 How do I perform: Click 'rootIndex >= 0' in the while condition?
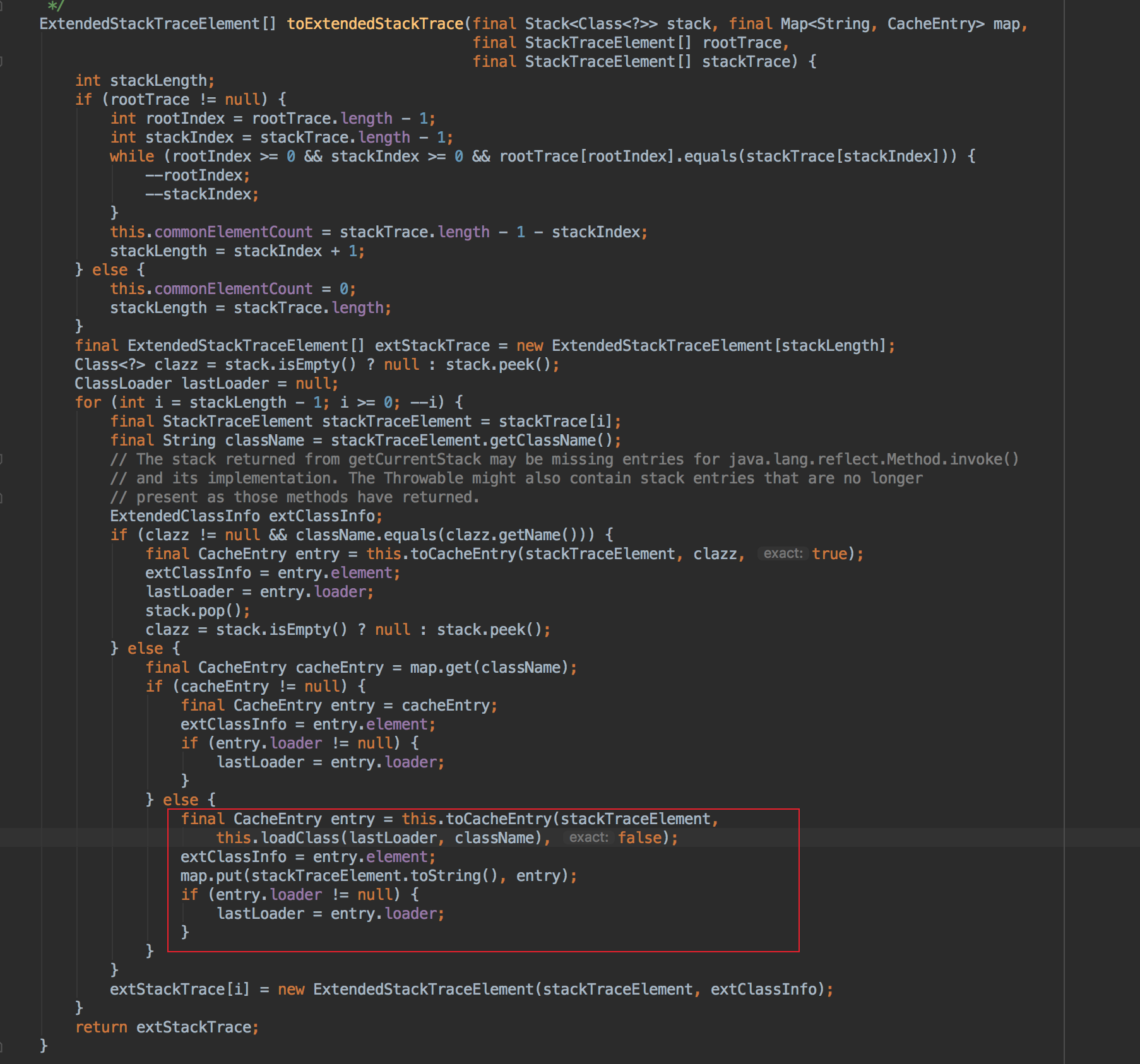click(234, 157)
